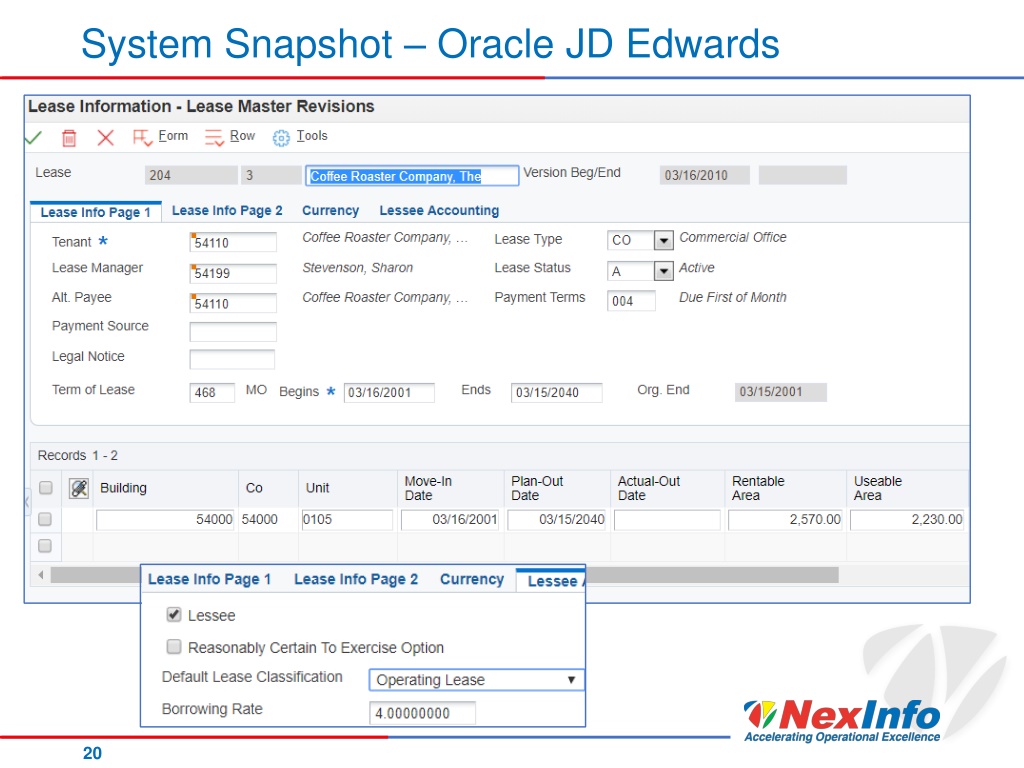Click the Borrowing Rate field 4.00000000
This screenshot has width=1024, height=768.
click(423, 713)
